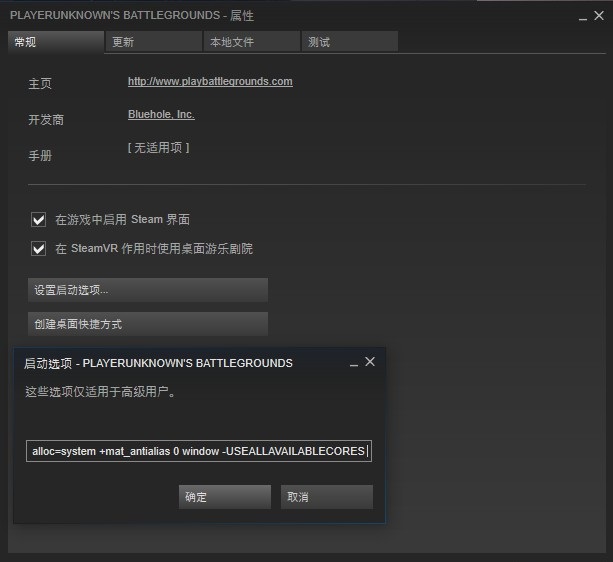Click the 主页 label

pyautogui.click(x=40, y=84)
